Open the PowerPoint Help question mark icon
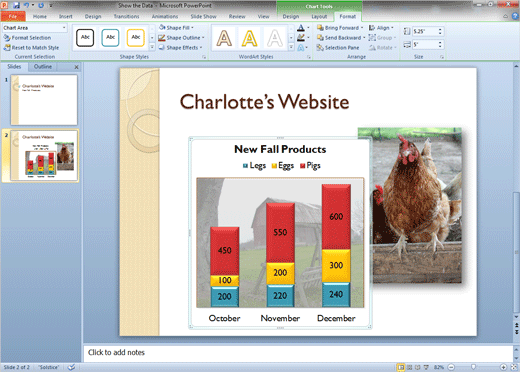This screenshot has width=520, height=372. coord(515,16)
